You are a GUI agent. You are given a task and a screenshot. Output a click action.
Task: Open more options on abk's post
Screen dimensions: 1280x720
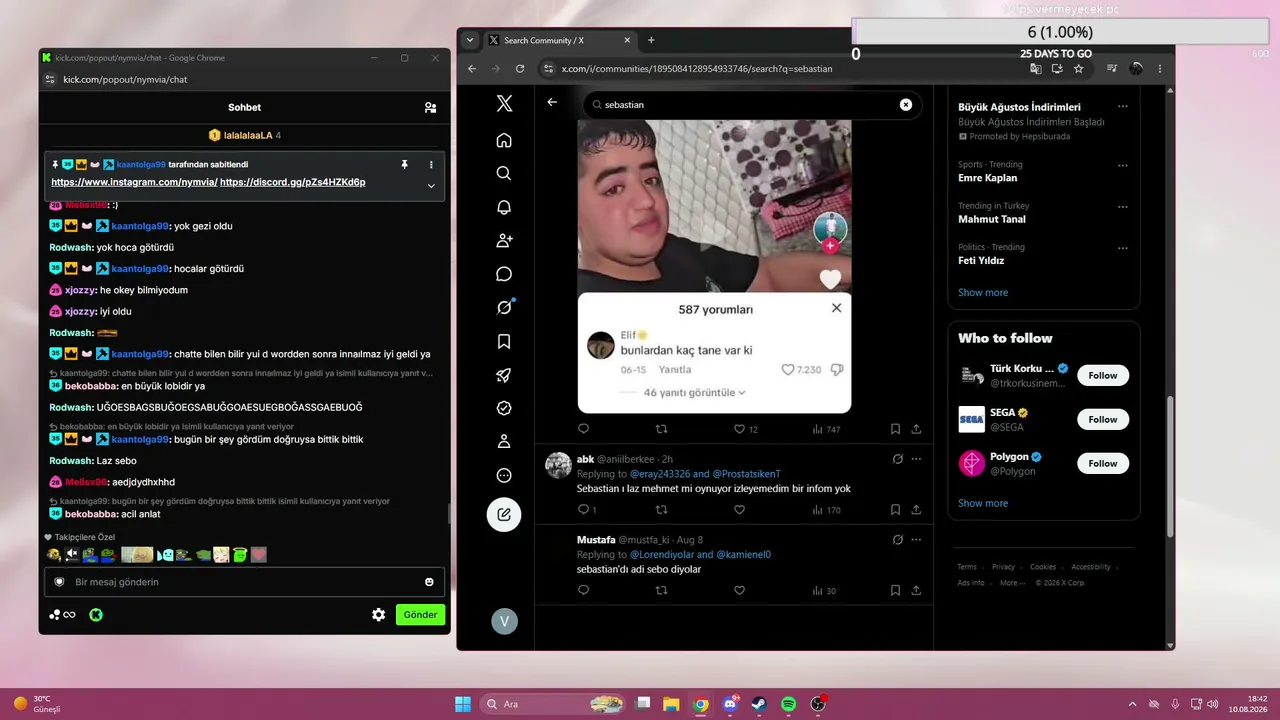tap(916, 459)
